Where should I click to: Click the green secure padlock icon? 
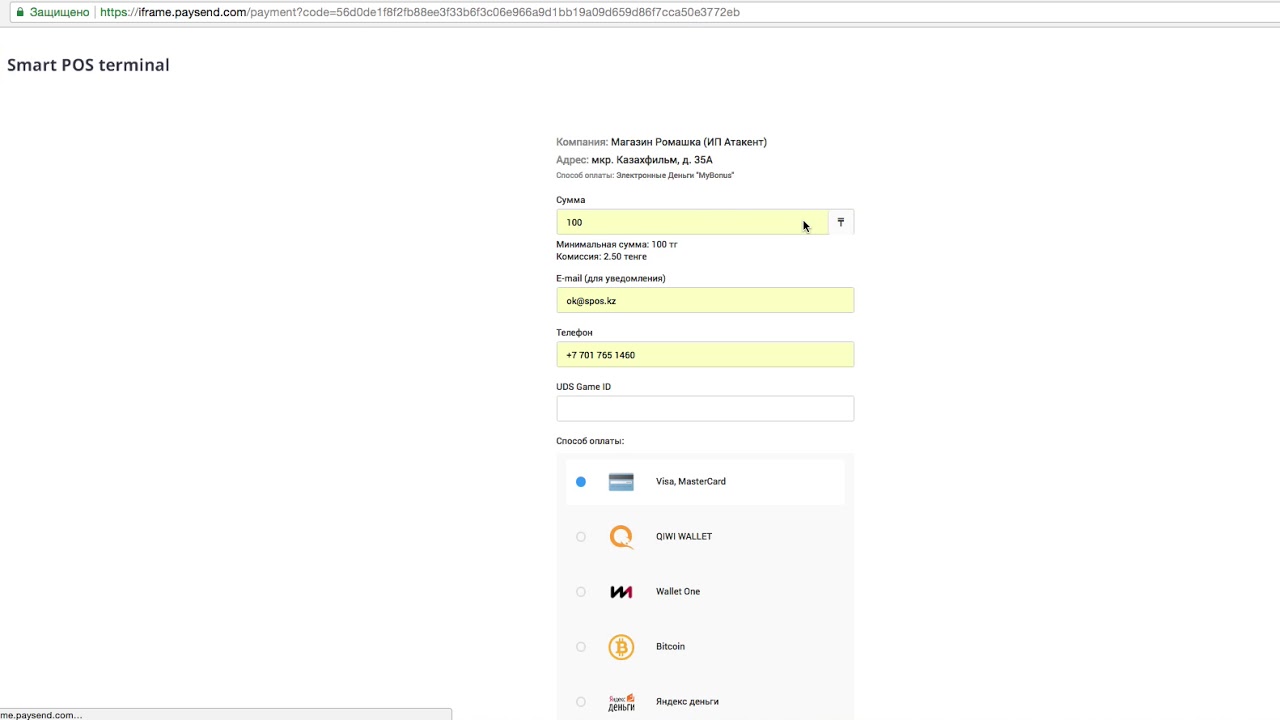coord(19,12)
